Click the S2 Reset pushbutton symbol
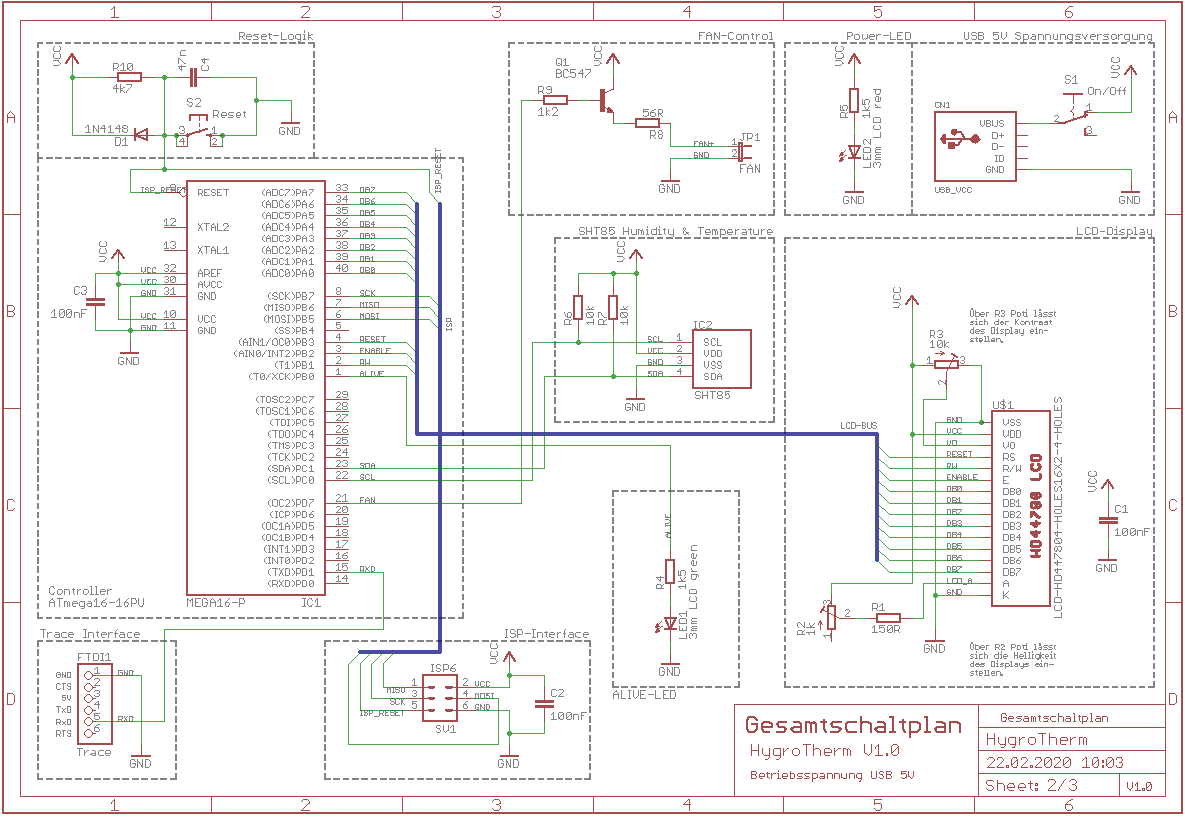1185x817 pixels. point(198,131)
